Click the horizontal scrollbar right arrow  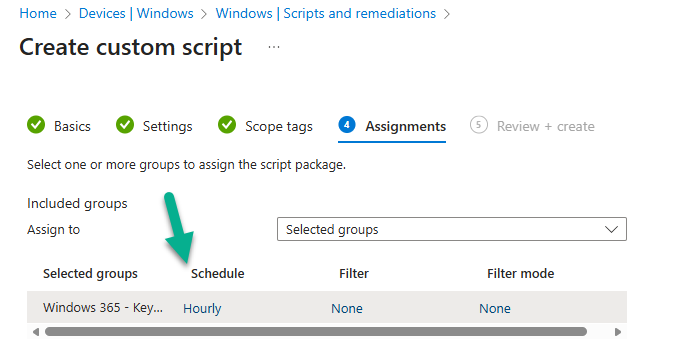coord(618,332)
